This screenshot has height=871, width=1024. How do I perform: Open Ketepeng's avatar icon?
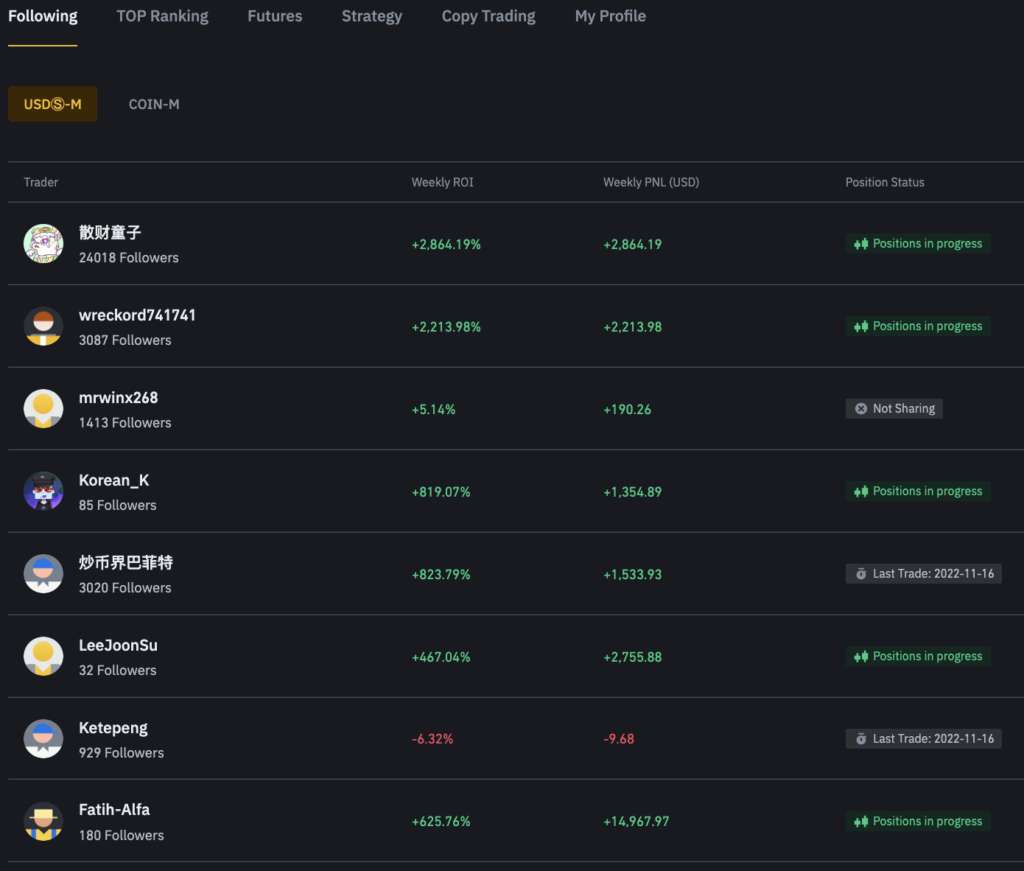click(43, 739)
